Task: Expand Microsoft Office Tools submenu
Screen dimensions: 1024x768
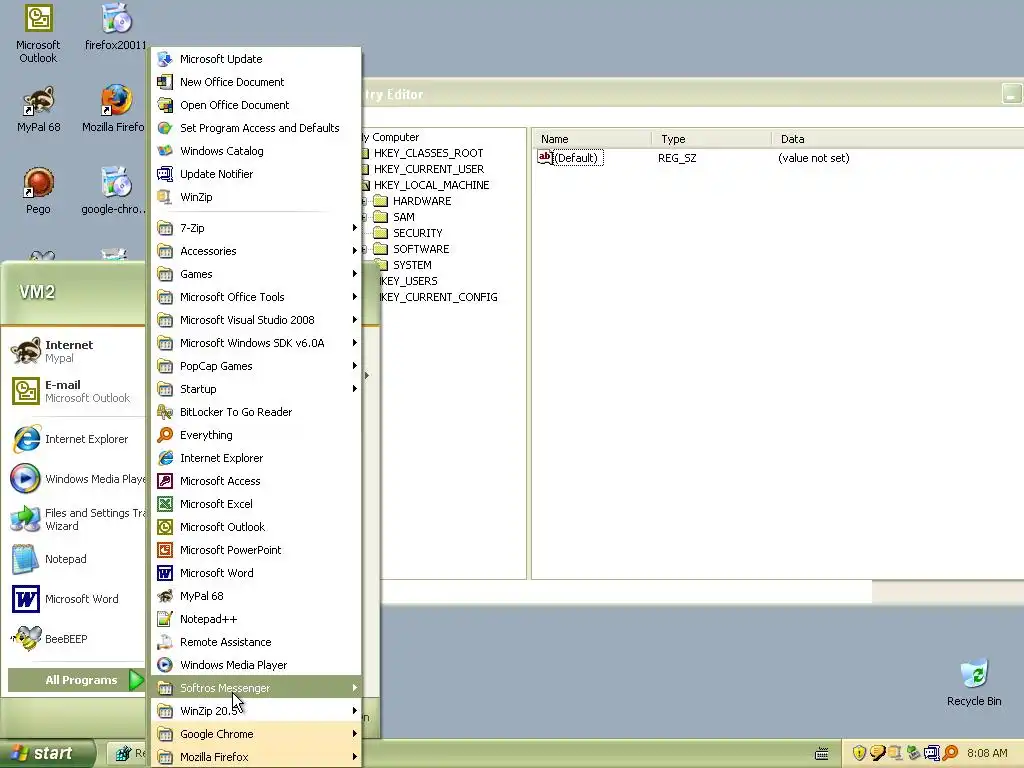Action: (256, 296)
